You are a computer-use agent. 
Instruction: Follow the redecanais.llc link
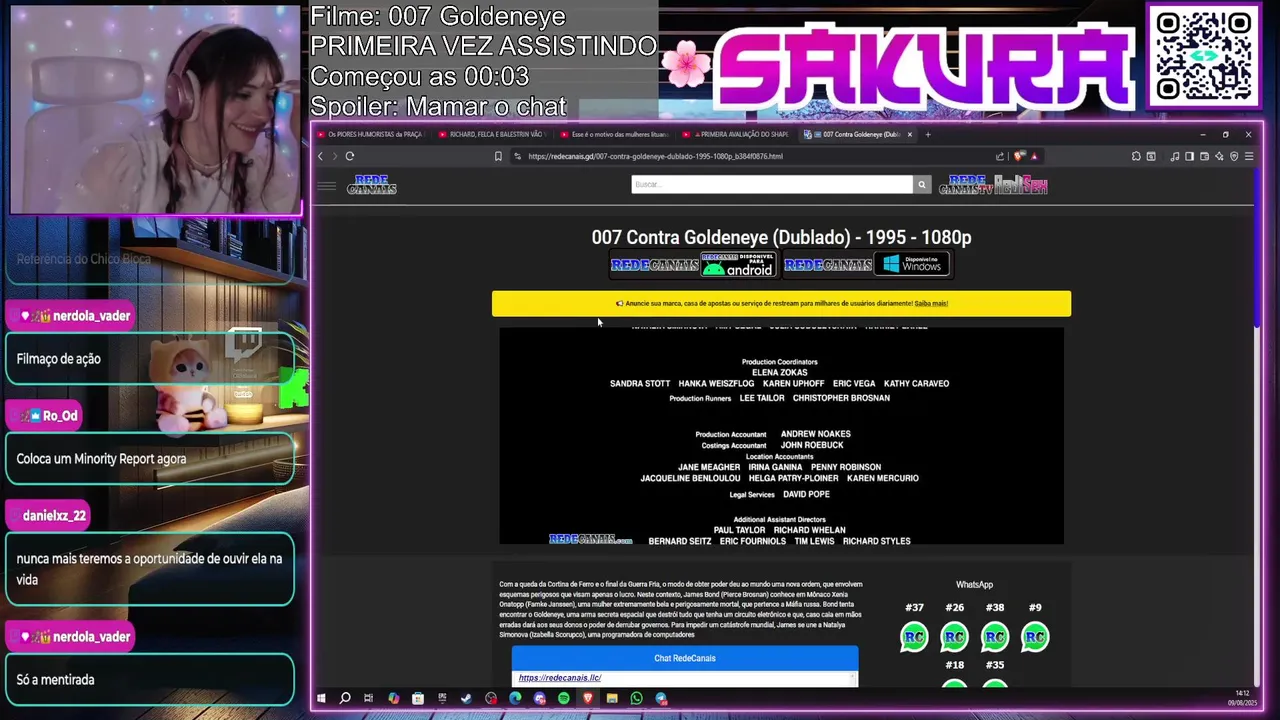pyautogui.click(x=560, y=678)
